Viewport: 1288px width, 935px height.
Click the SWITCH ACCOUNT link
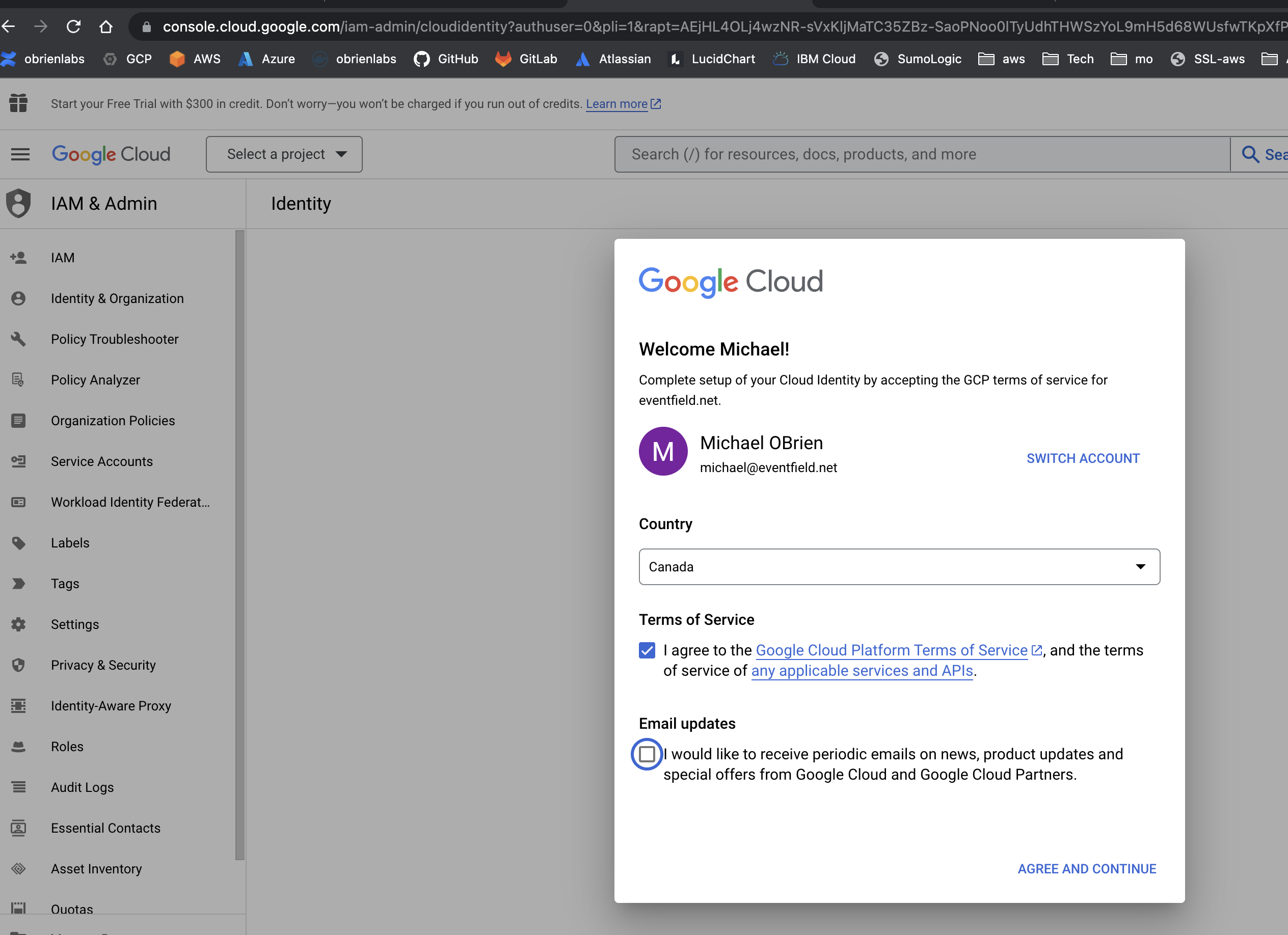pyautogui.click(x=1083, y=458)
